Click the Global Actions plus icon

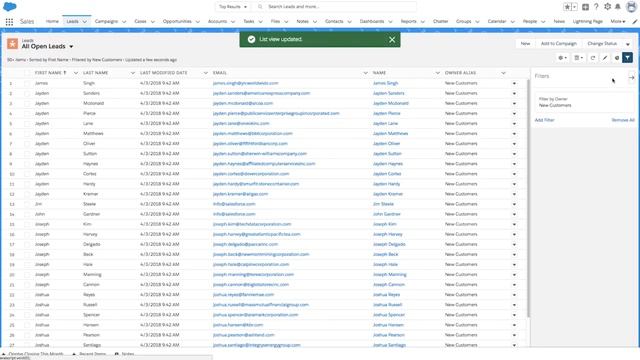coord(585,7)
